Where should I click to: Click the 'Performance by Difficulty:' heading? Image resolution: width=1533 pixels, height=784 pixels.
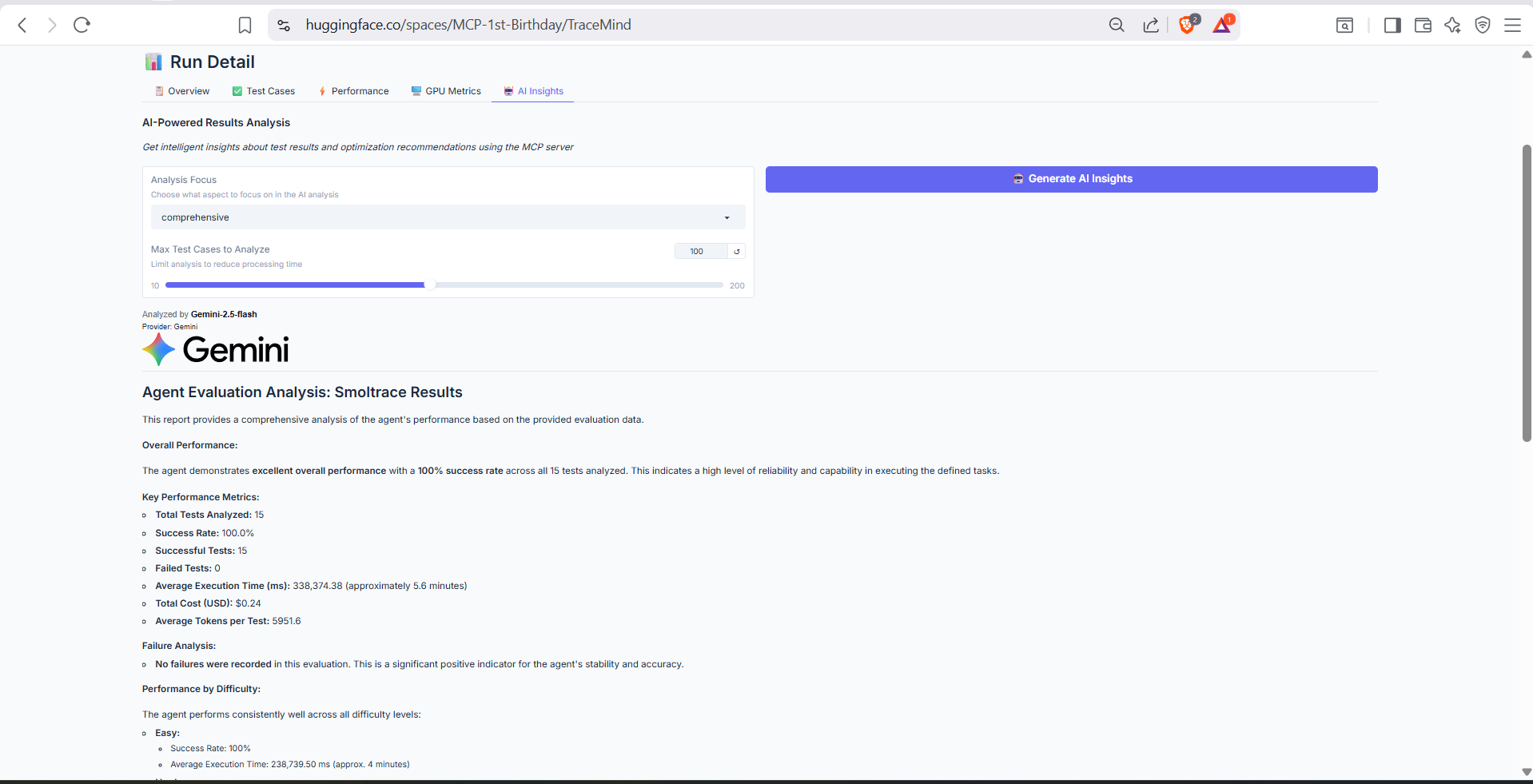click(201, 689)
